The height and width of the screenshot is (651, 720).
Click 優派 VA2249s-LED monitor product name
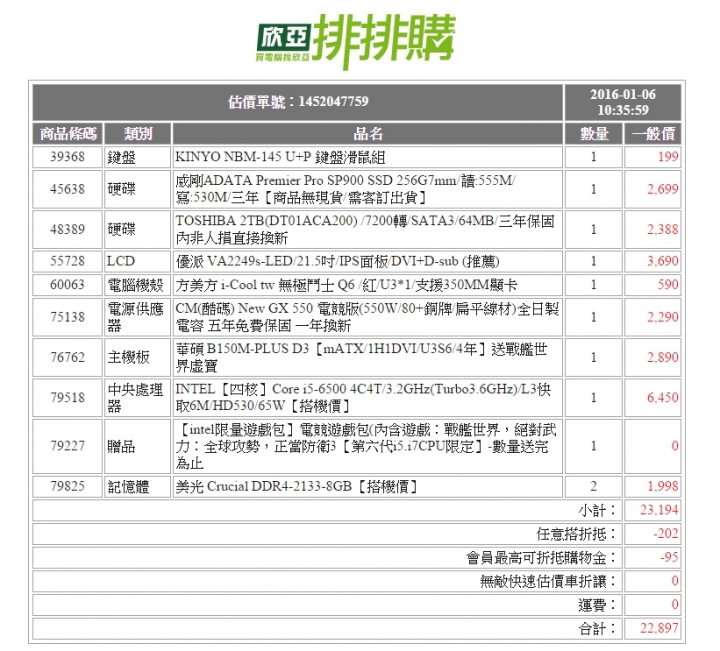[x=338, y=261]
